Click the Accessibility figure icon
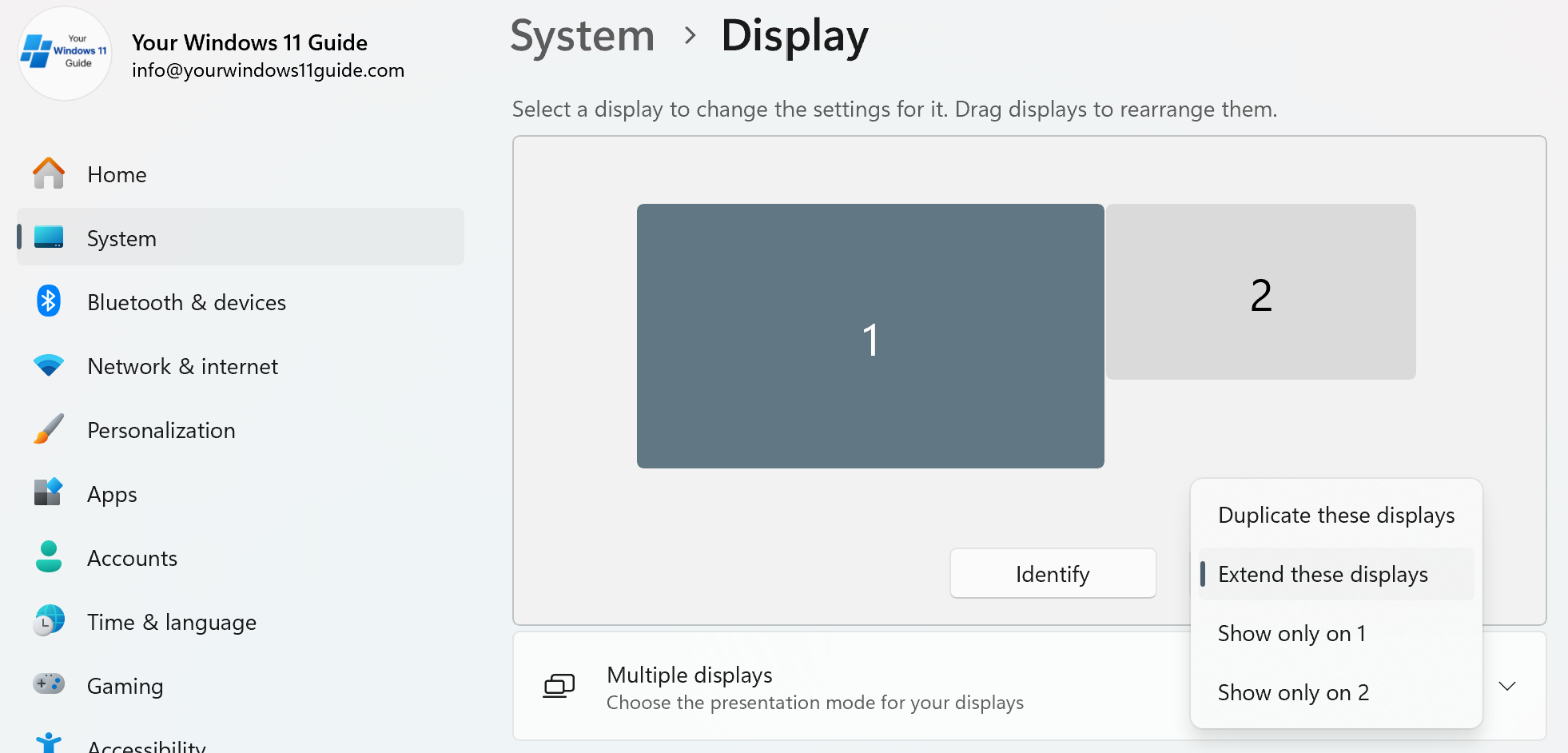The image size is (1568, 753). click(49, 743)
